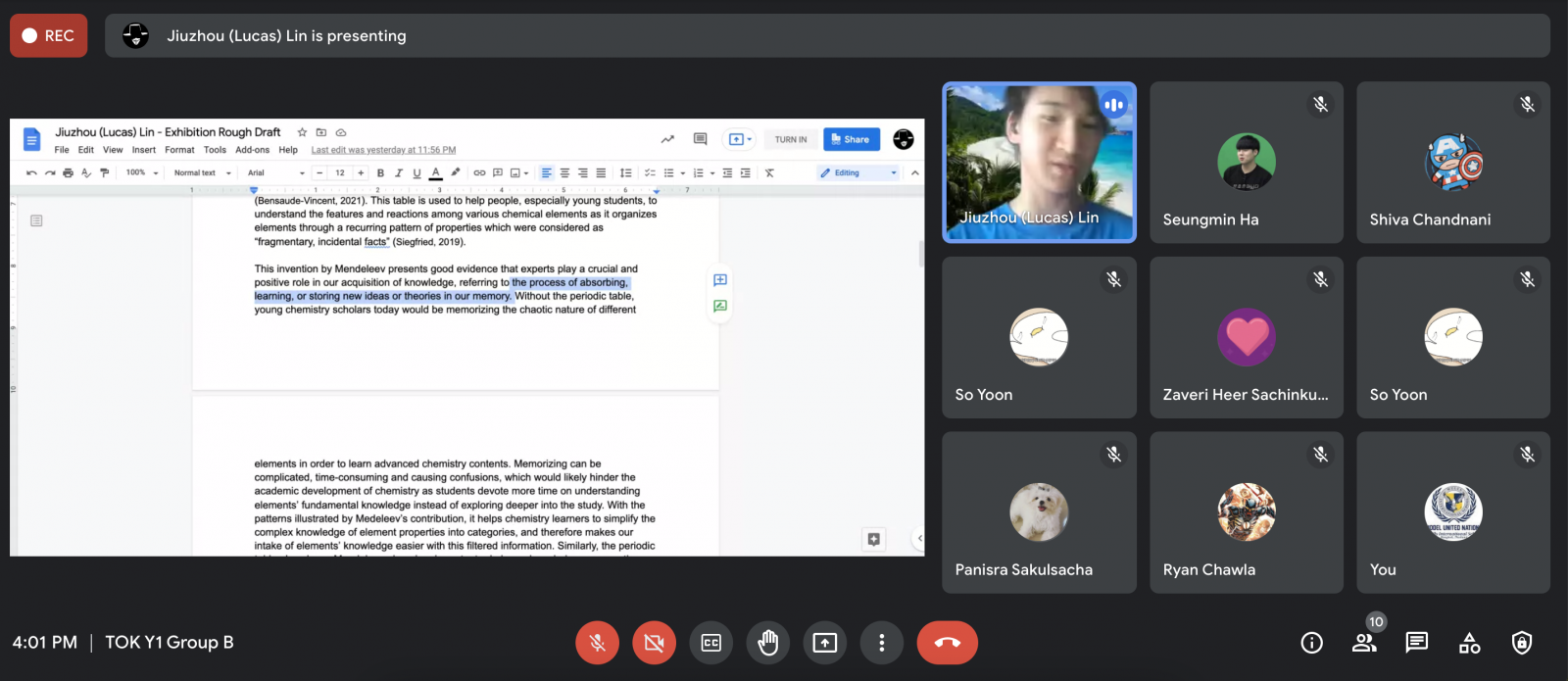Open the Format menu in Docs
This screenshot has height=681, width=1568.
179,150
